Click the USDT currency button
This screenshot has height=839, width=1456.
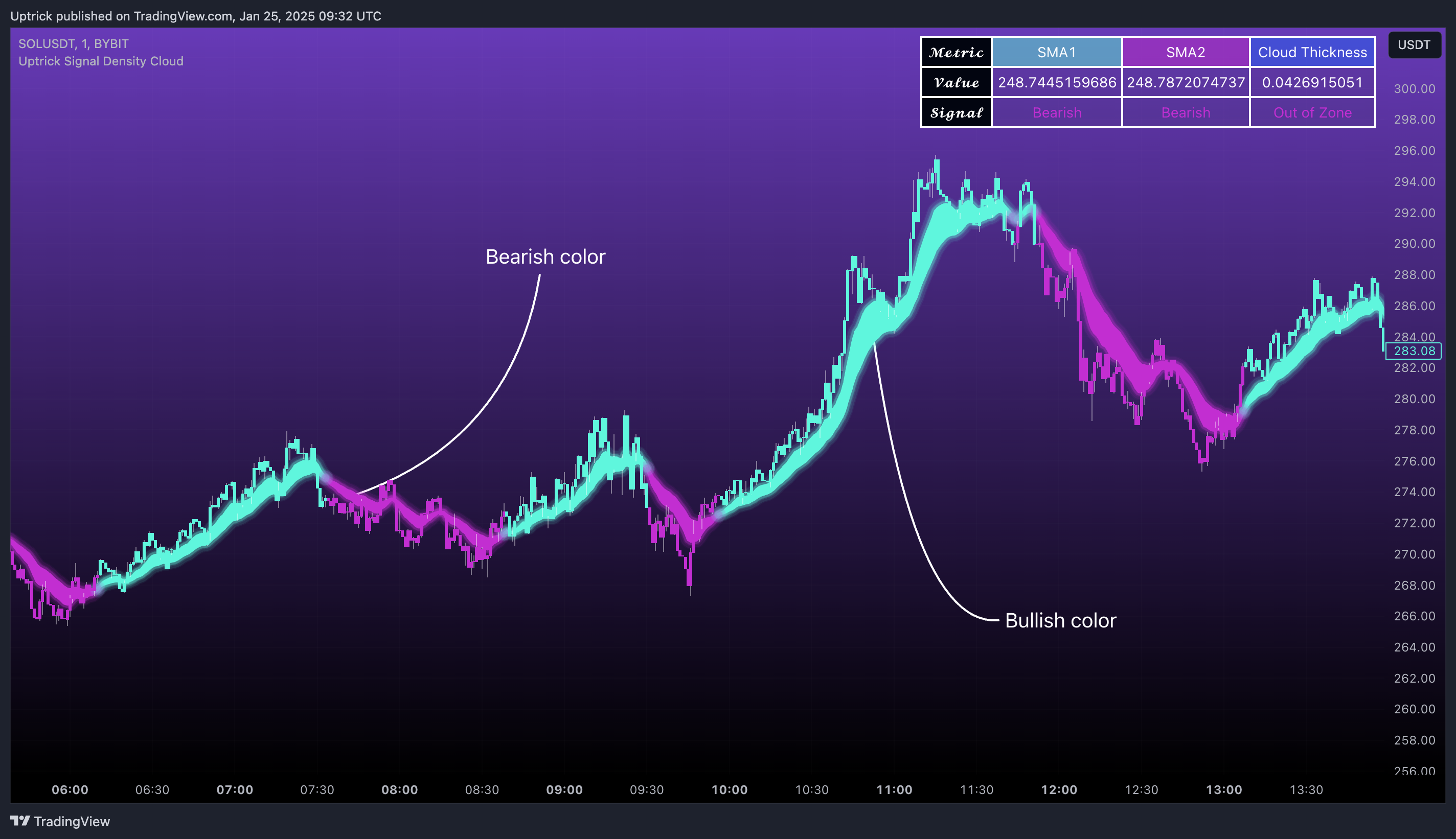point(1414,45)
